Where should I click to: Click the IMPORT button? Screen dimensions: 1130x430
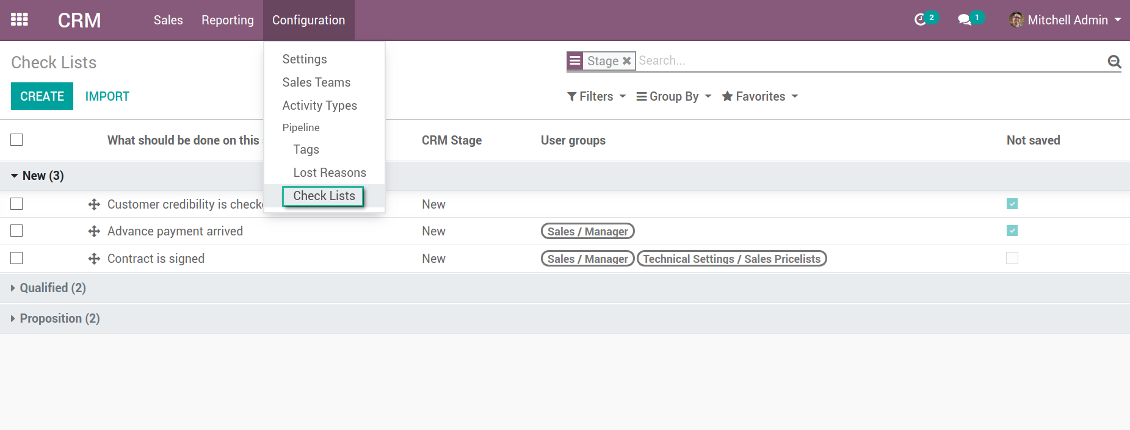[x=107, y=97]
